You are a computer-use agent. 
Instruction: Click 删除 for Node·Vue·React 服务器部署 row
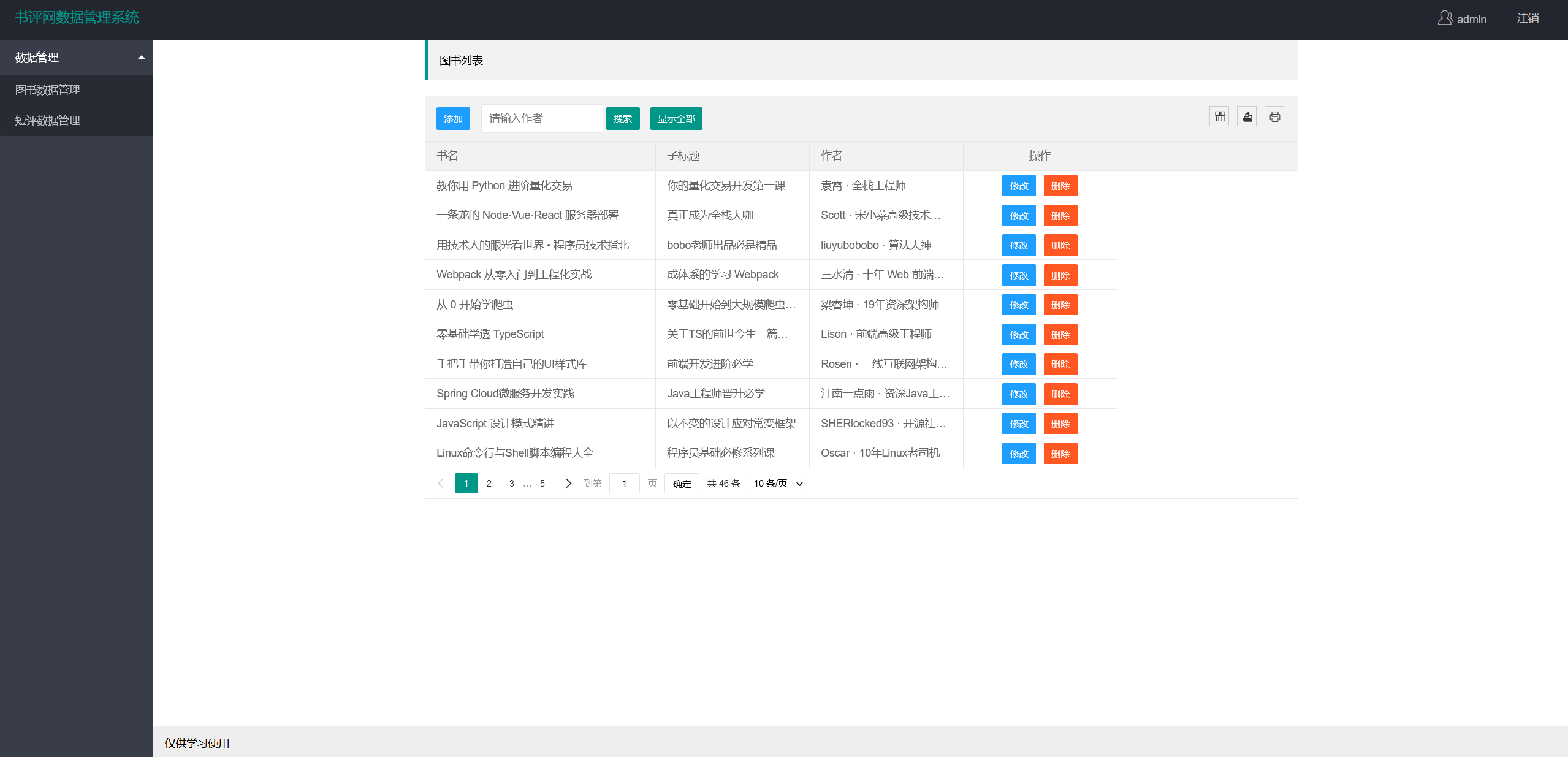pos(1060,216)
